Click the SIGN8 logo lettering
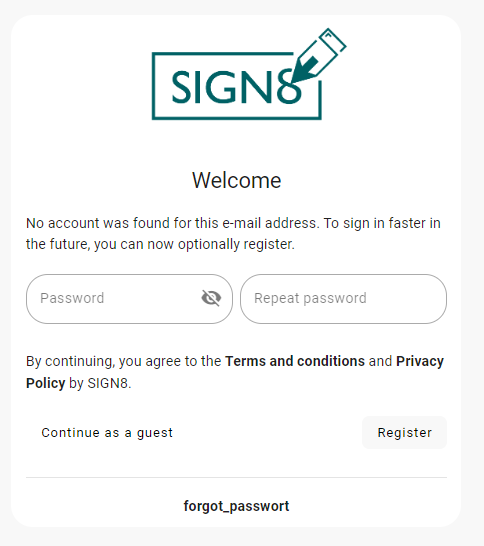 click(236, 87)
